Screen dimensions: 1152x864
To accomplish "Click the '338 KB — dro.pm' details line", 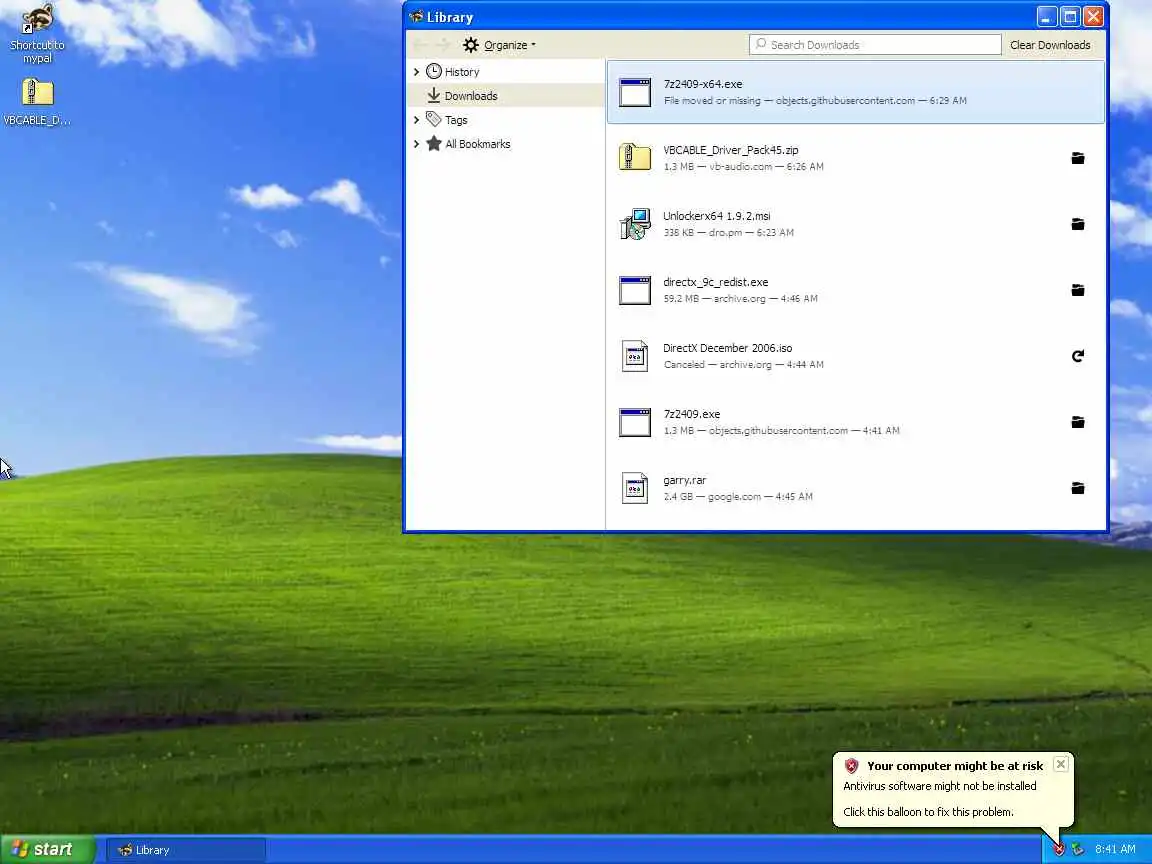I will [728, 233].
